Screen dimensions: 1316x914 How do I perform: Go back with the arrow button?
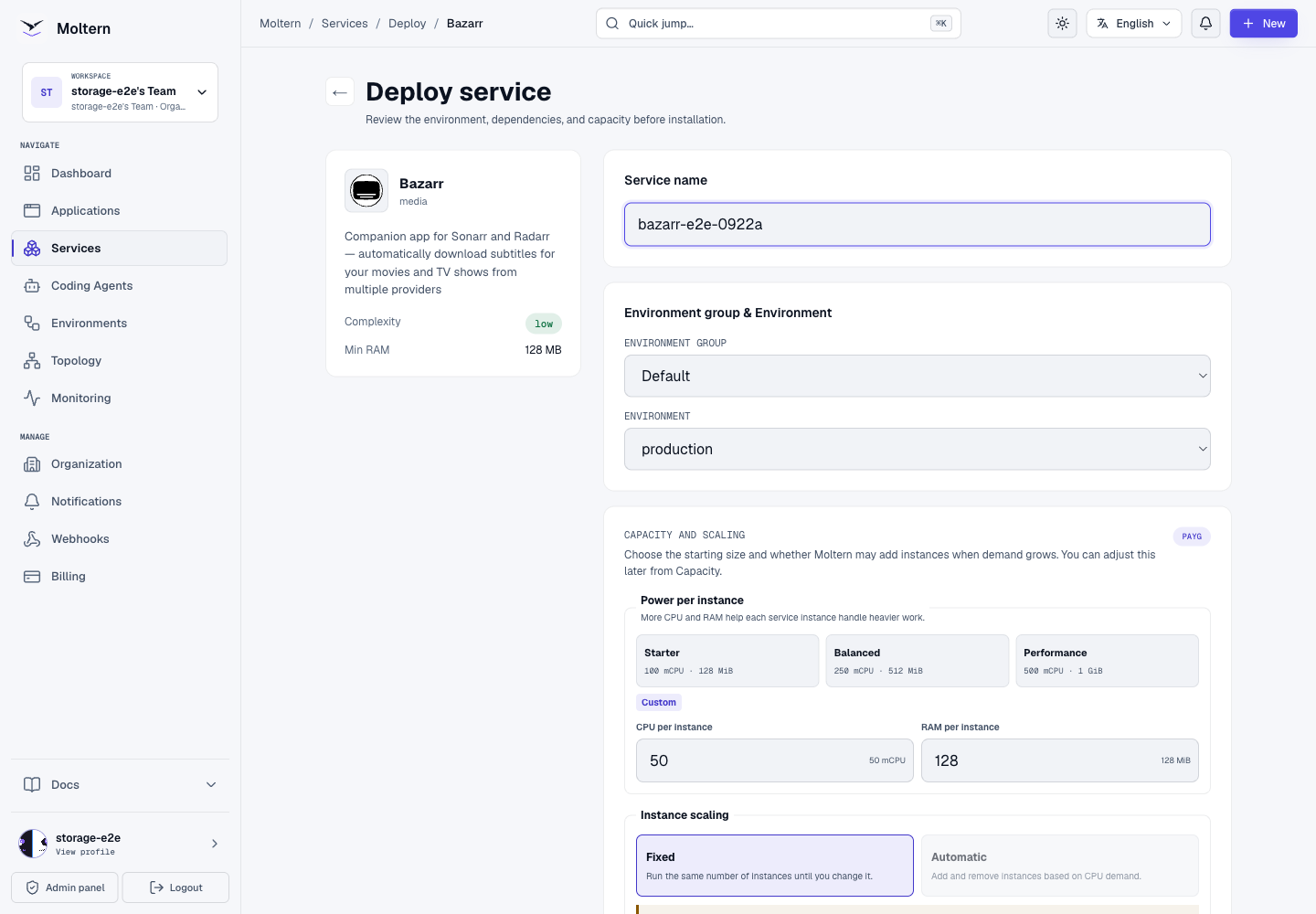point(340,91)
